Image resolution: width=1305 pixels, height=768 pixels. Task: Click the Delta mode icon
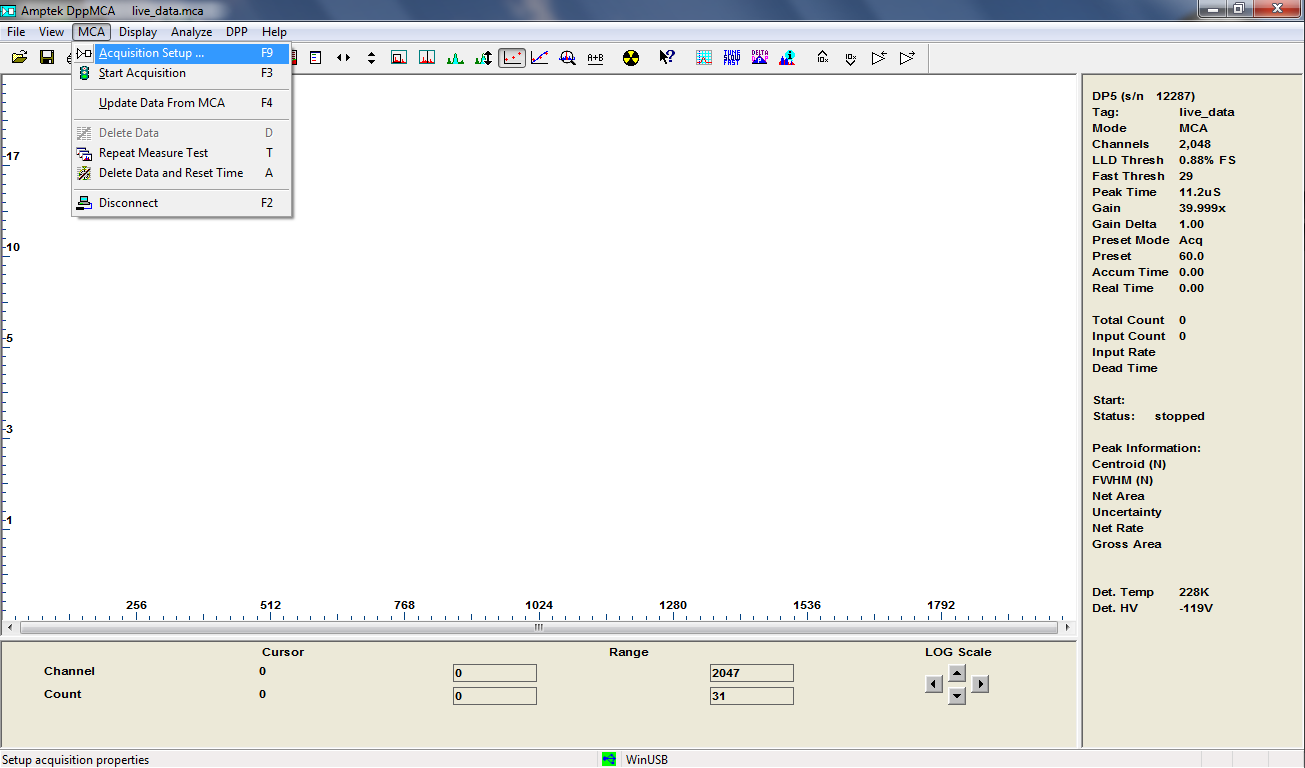[x=760, y=58]
